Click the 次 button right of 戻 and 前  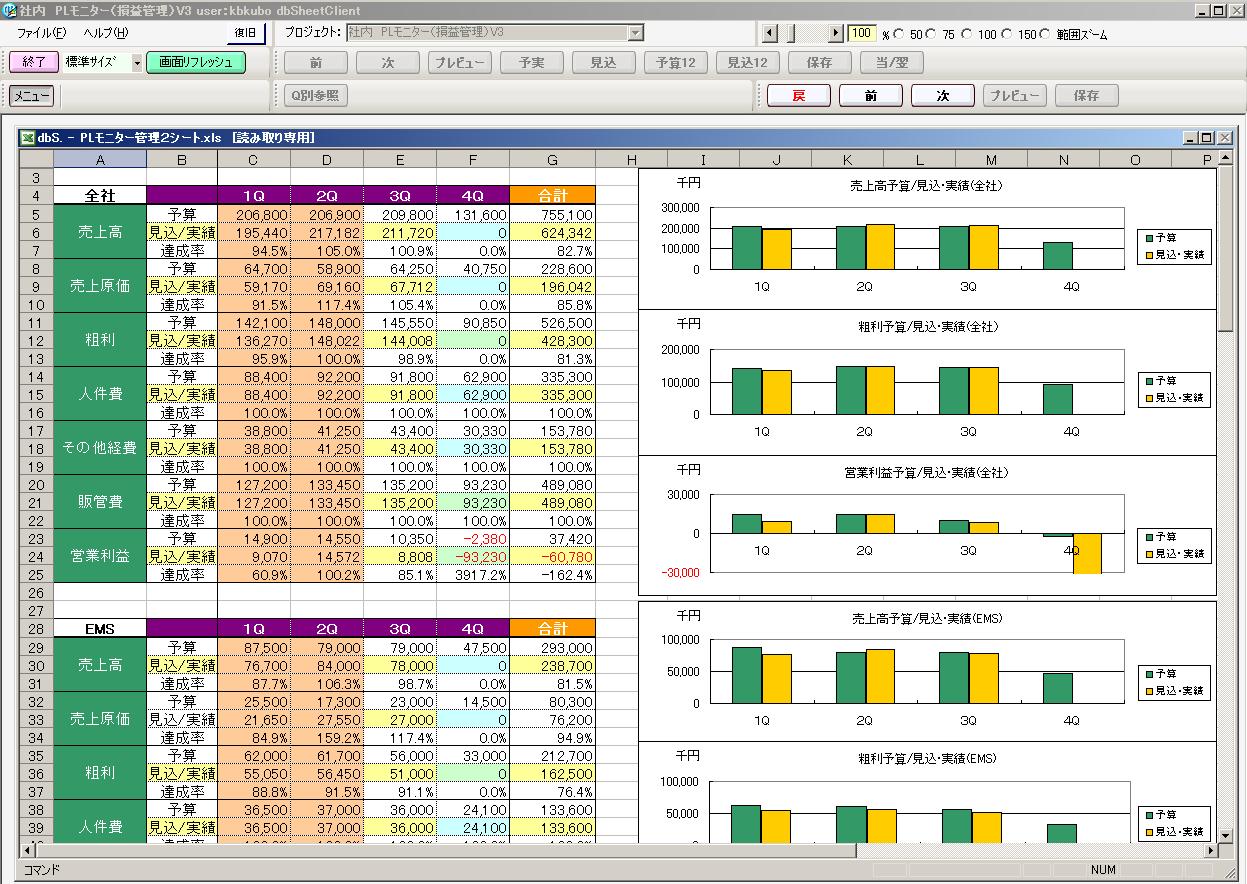click(943, 96)
